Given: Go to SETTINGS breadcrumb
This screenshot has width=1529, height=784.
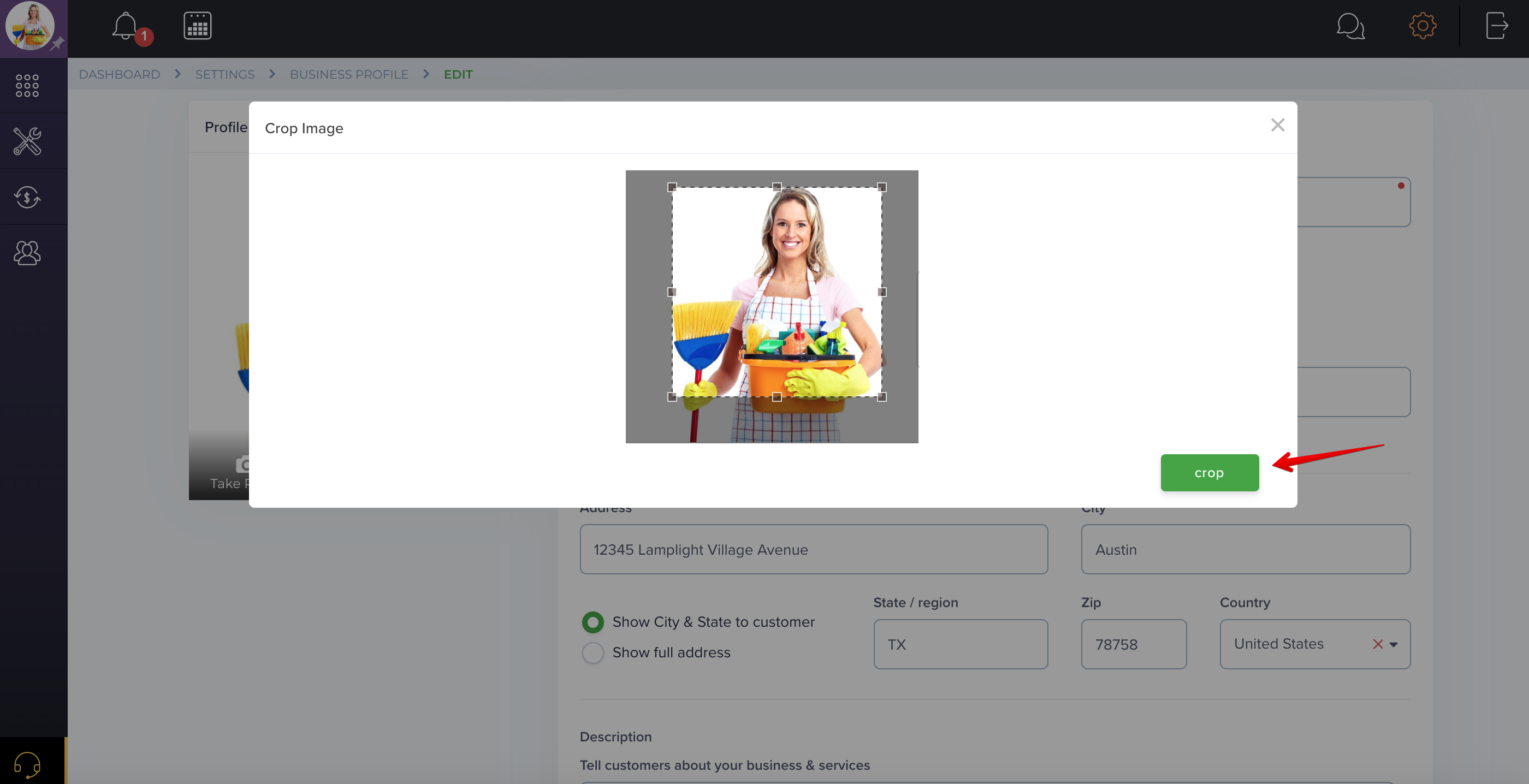Looking at the screenshot, I should [224, 74].
